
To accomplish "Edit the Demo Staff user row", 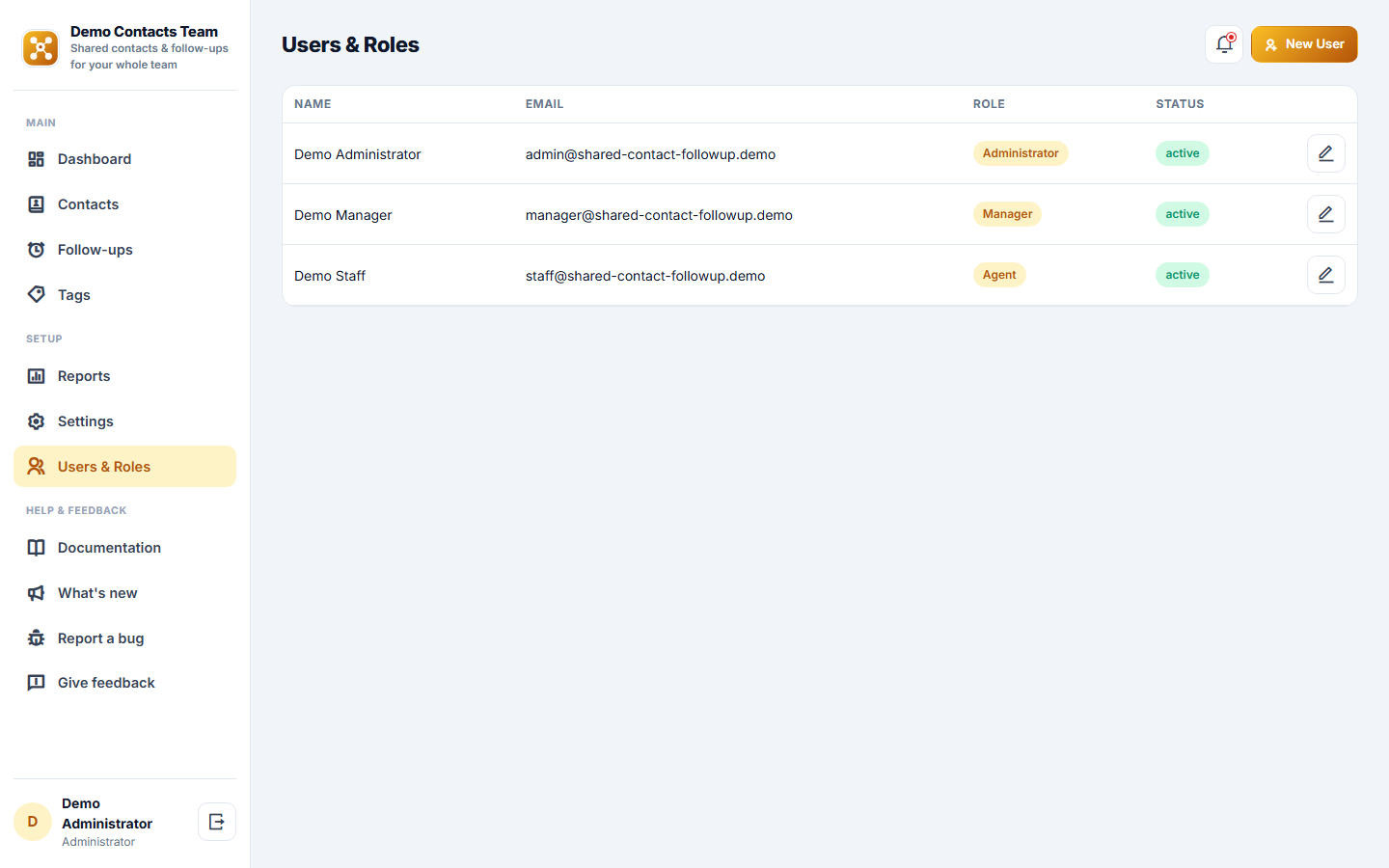I will click(1326, 275).
